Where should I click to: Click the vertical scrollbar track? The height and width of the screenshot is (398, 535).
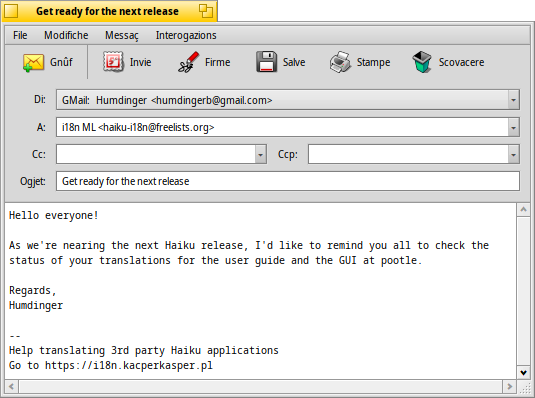point(523,291)
